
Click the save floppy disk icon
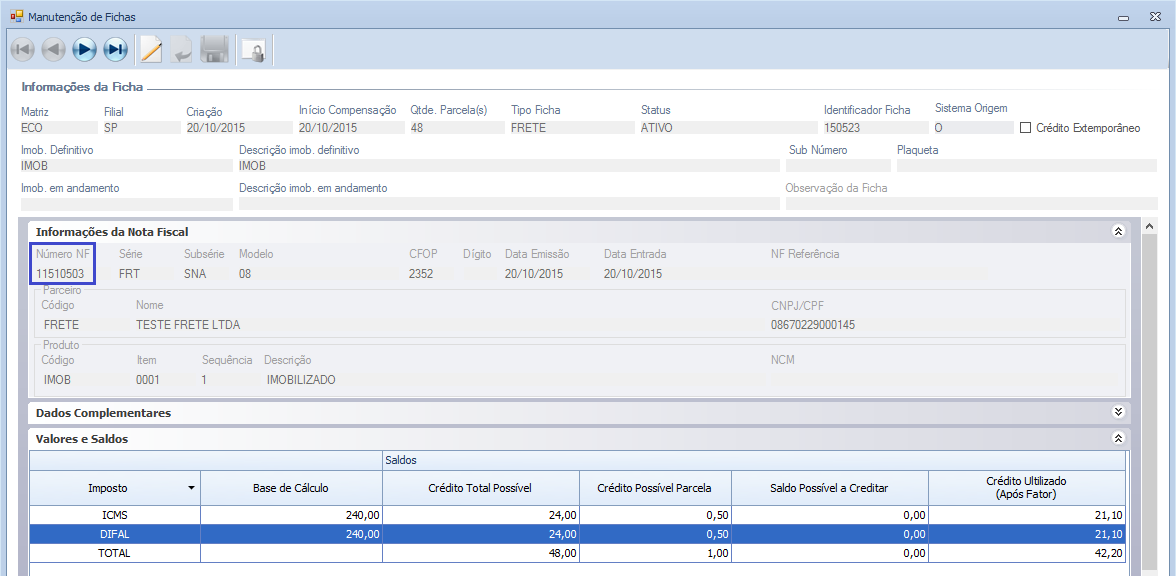click(x=214, y=49)
